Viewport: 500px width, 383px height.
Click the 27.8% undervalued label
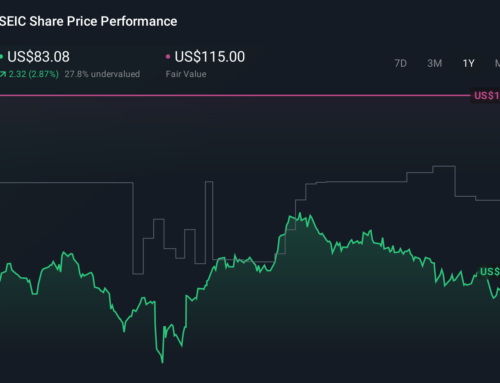pyautogui.click(x=102, y=74)
